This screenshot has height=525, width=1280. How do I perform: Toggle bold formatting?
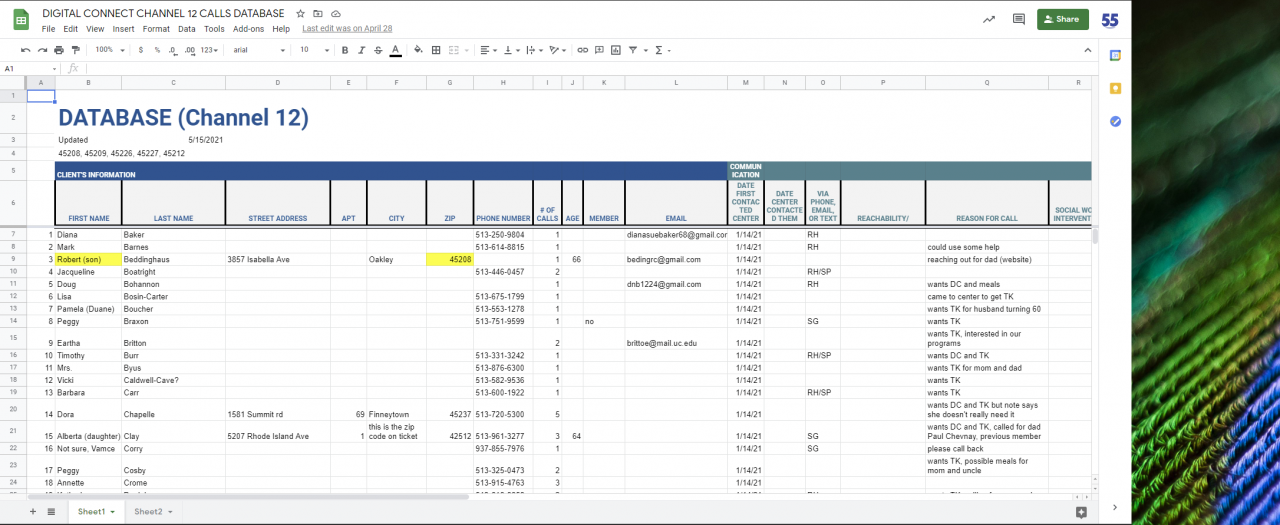(x=345, y=50)
